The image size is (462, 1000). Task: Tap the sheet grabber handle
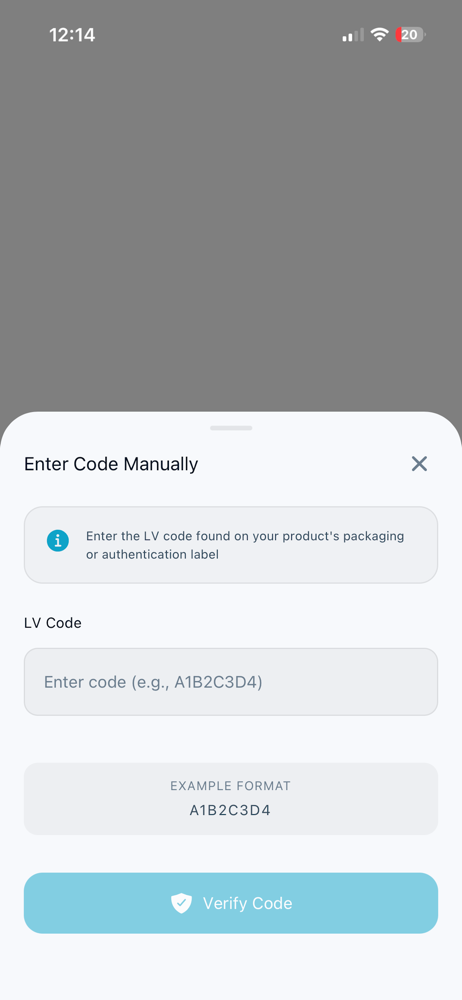coord(231,428)
